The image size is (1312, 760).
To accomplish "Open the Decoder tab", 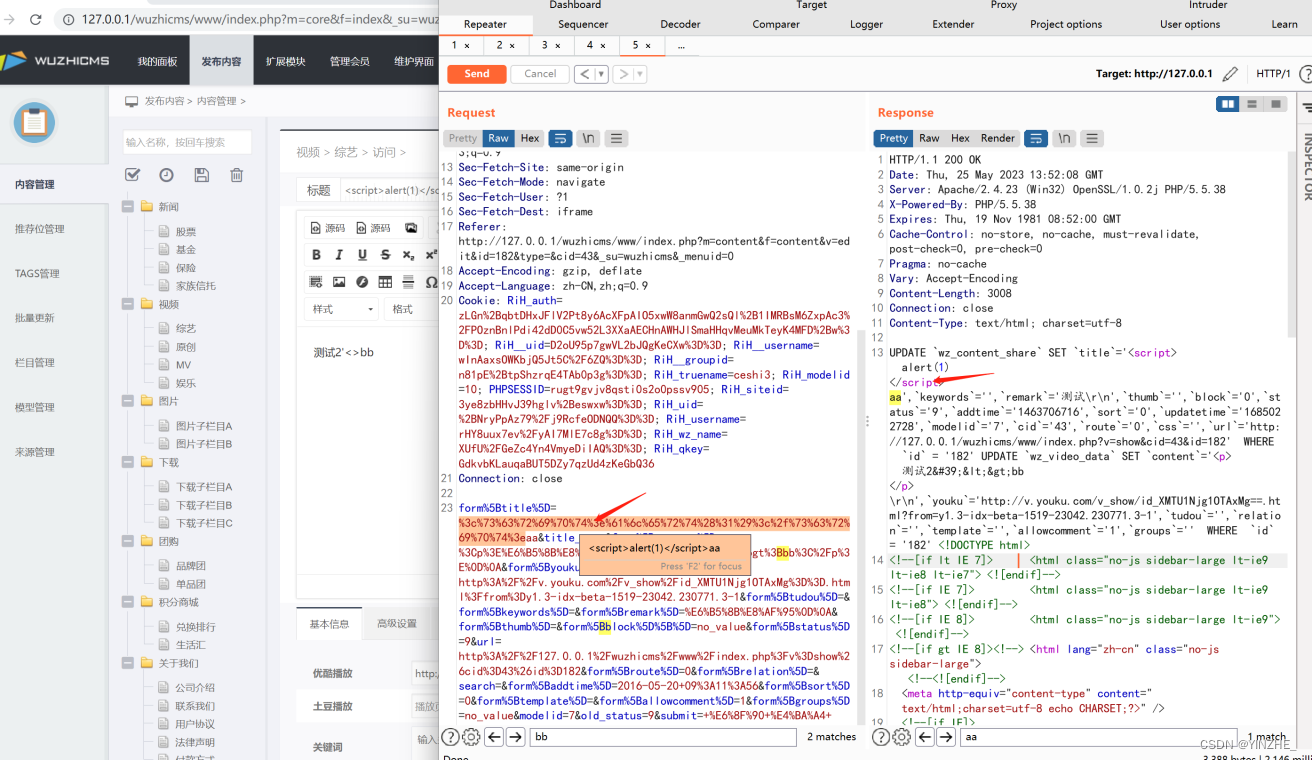I will (680, 24).
